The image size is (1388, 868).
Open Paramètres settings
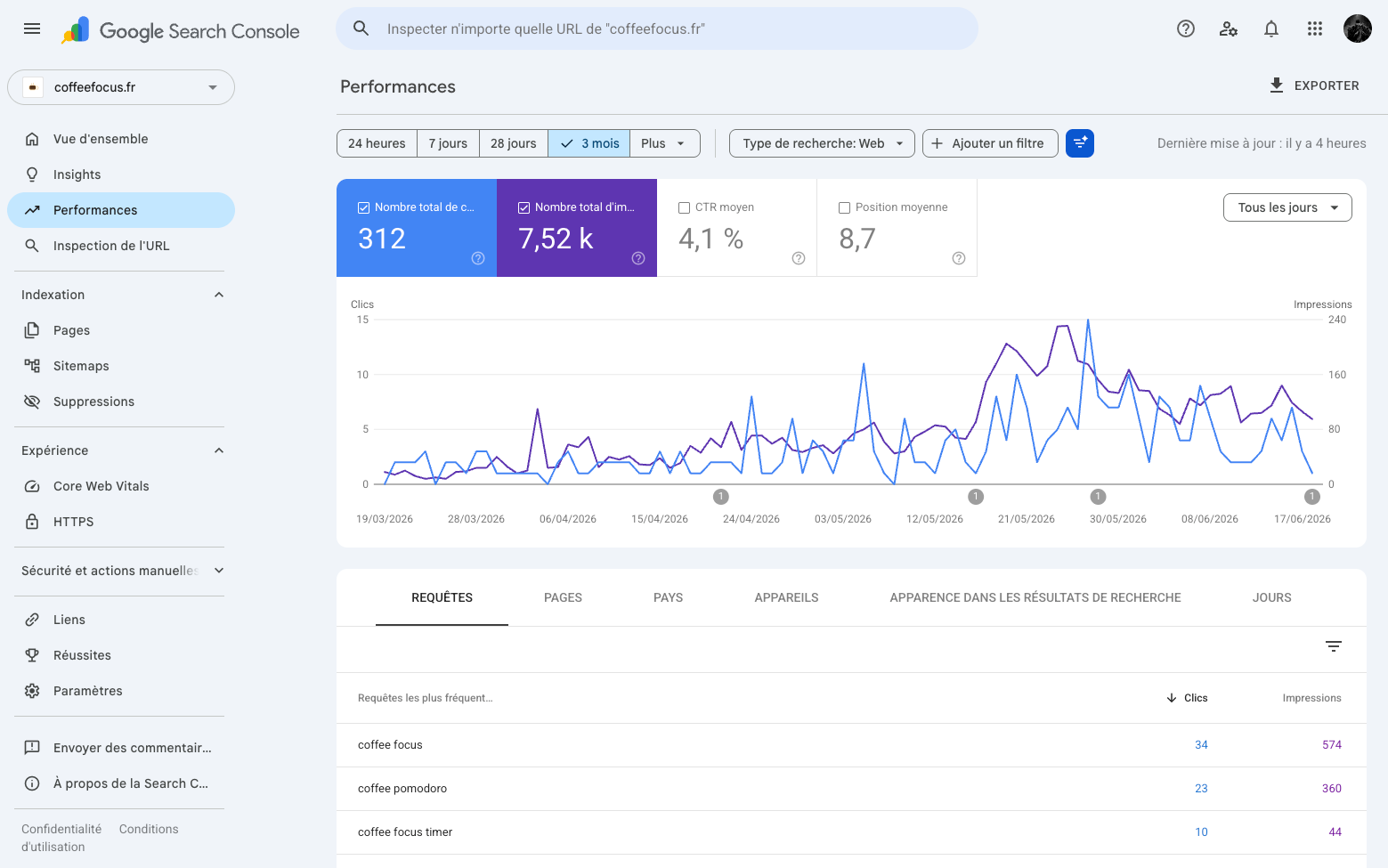pos(121,691)
